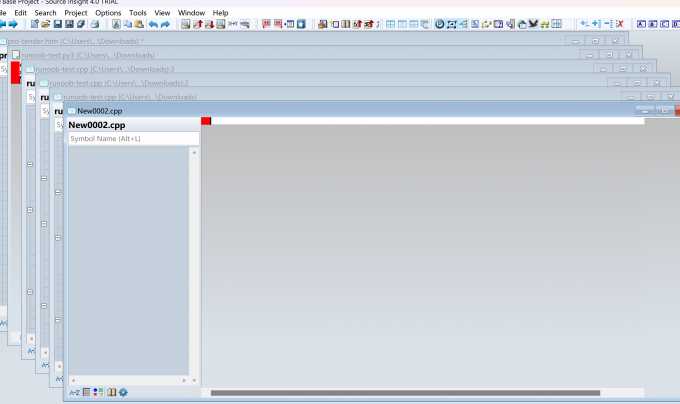Click the book icon in New0002.cpp symbol toolbar
This screenshot has width=680, height=404.
click(x=111, y=392)
